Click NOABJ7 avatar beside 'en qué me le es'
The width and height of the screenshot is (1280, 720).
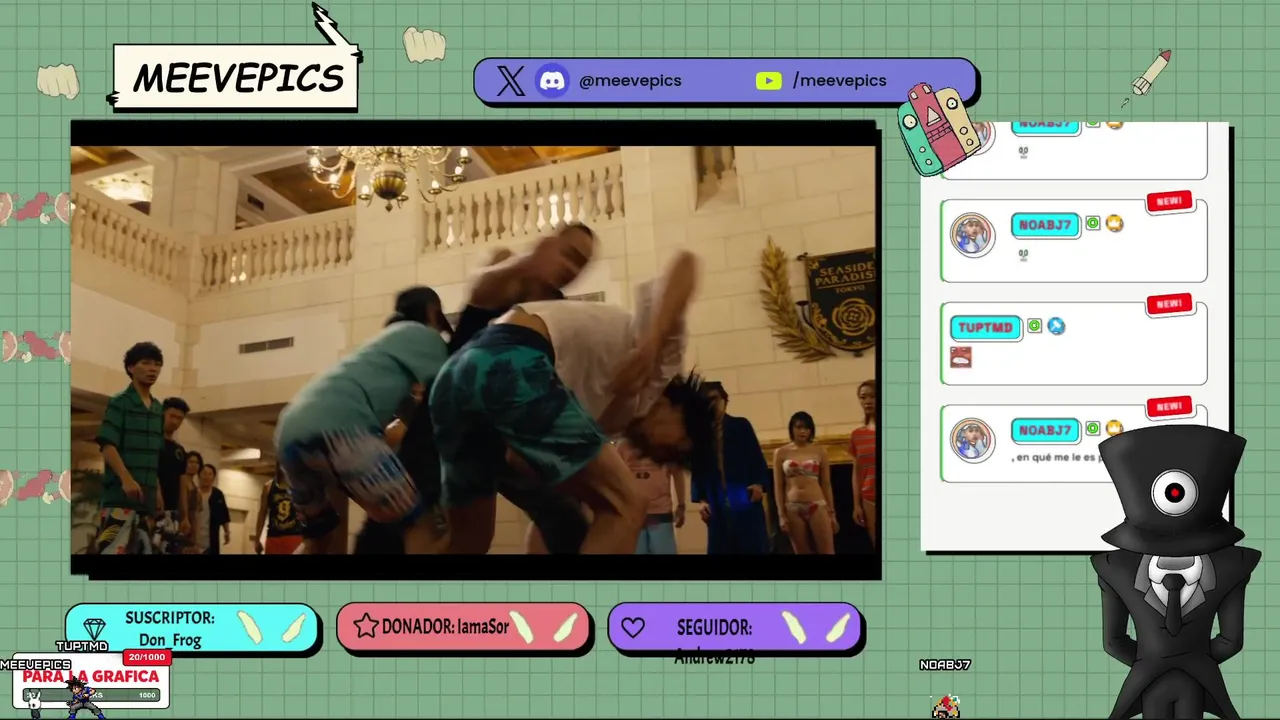(972, 440)
